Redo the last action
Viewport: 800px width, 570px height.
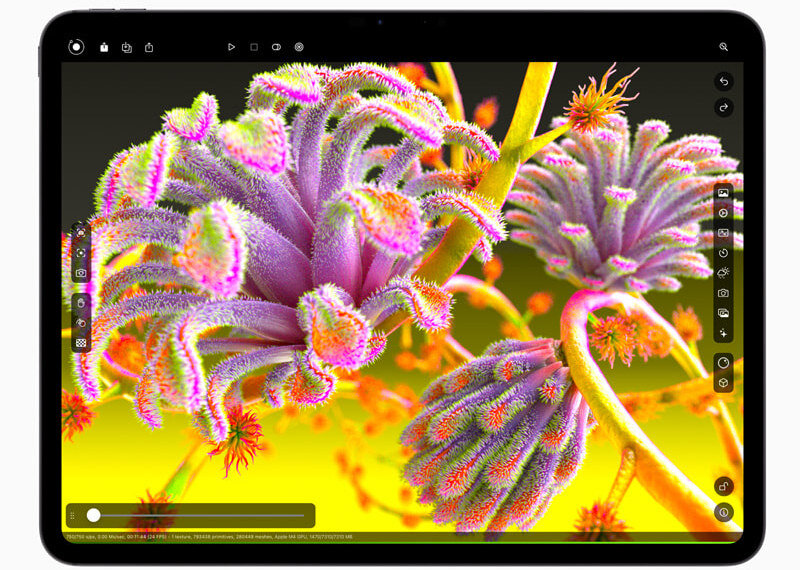coord(723,108)
